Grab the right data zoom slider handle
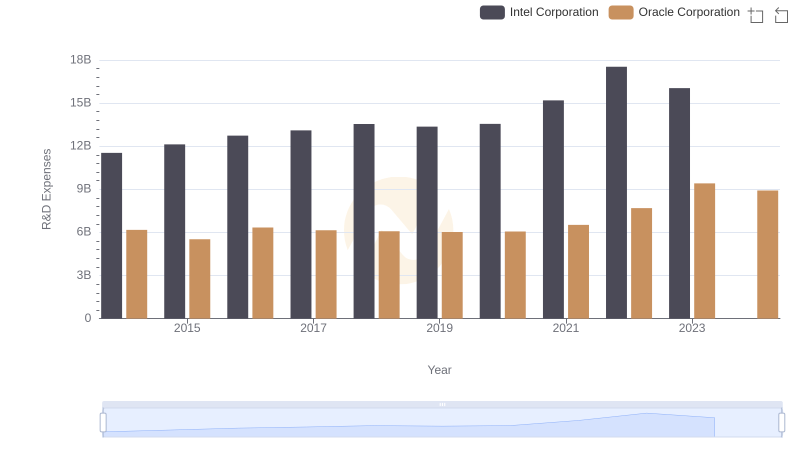800x461 pixels. (x=782, y=423)
